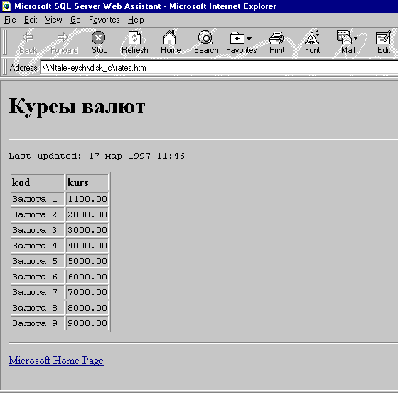The image size is (398, 393).
Task: Click the Back arrow toolbar icon
Action: point(28,38)
